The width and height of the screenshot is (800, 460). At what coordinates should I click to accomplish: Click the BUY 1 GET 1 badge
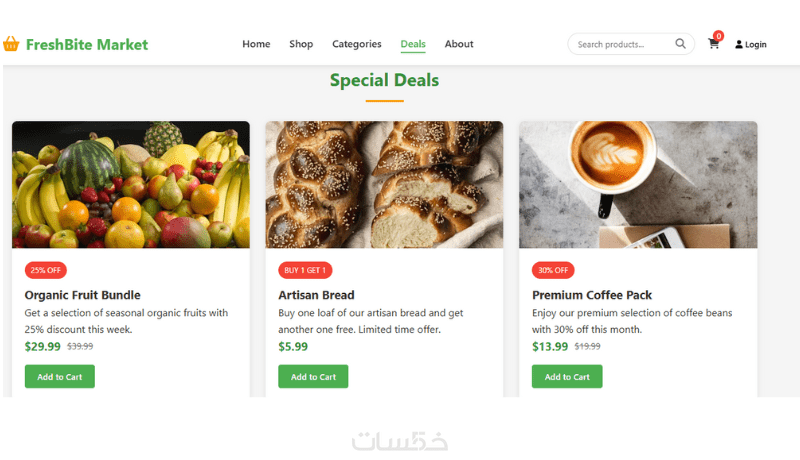[x=305, y=270]
